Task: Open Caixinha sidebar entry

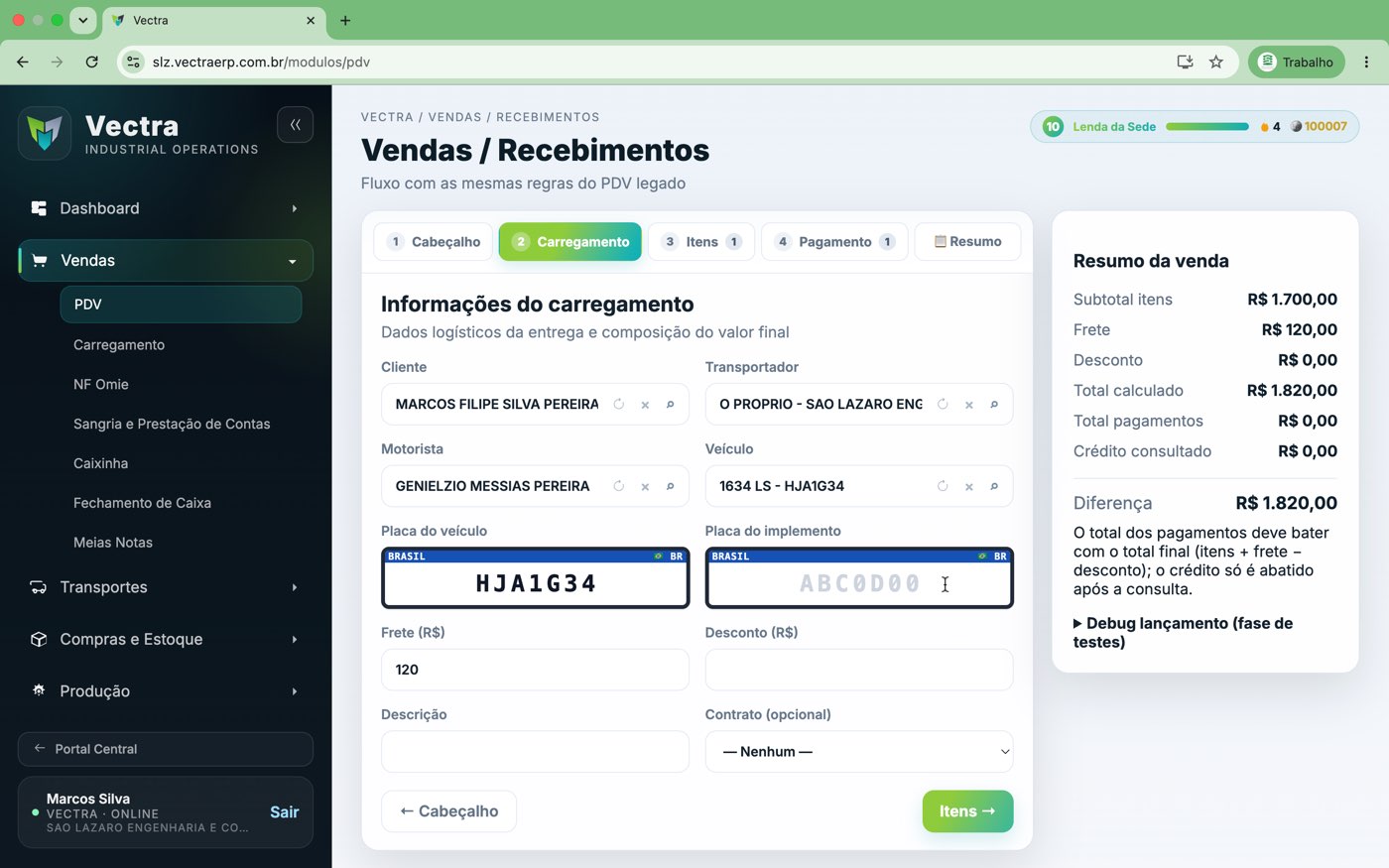Action: tap(100, 463)
